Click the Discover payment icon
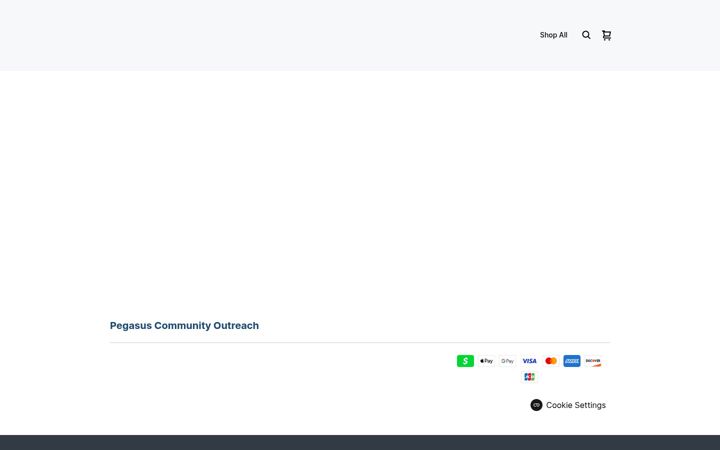The height and width of the screenshot is (450, 720). coord(593,361)
